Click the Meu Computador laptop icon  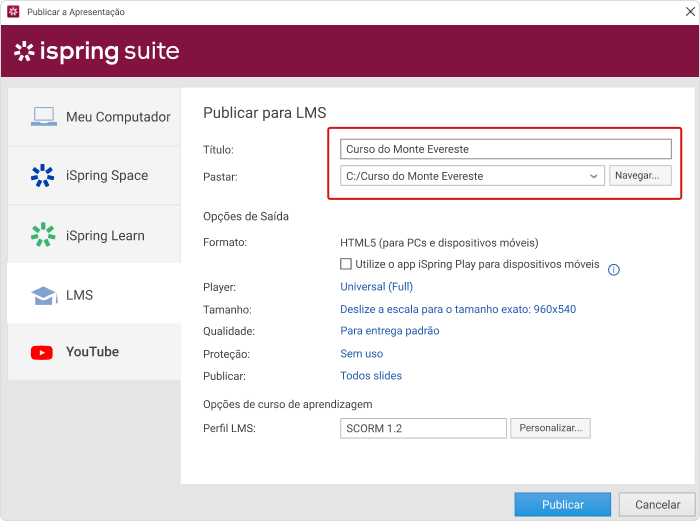(44, 117)
